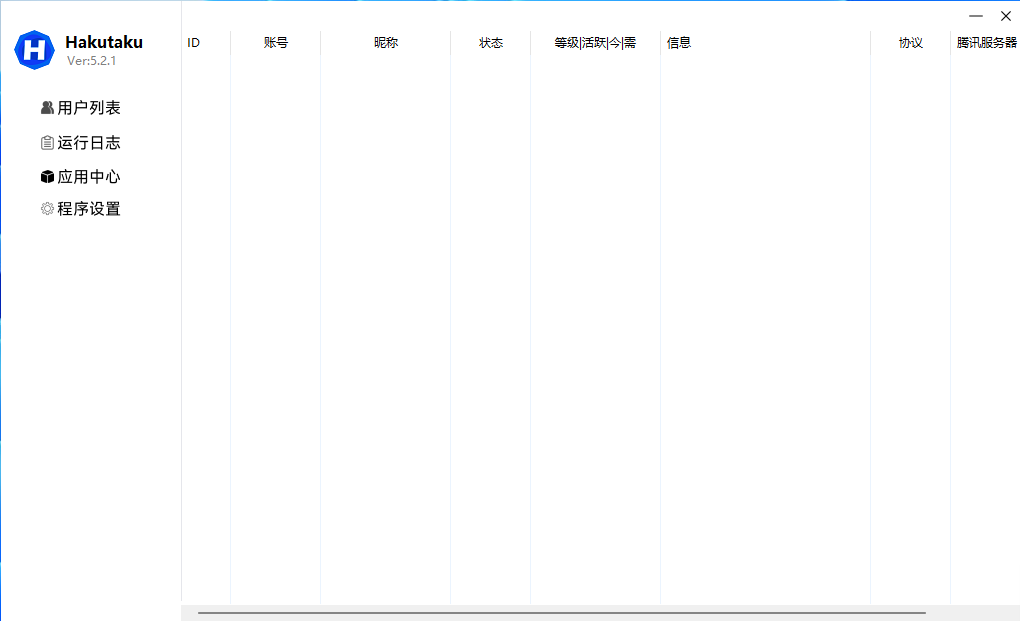Select the 昵称 column header
This screenshot has height=621, width=1020.
(x=386, y=43)
